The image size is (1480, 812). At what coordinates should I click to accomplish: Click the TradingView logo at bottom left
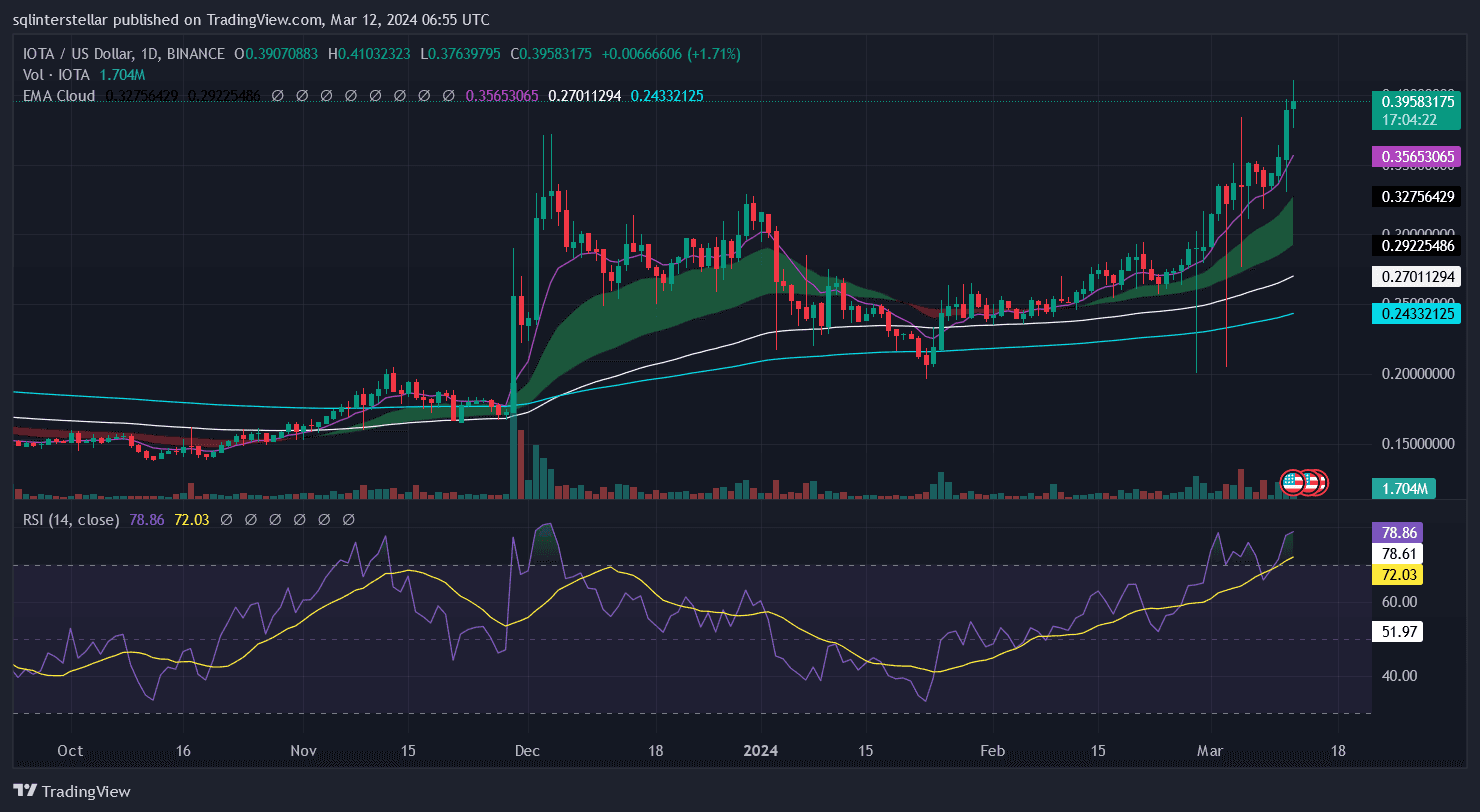point(72,791)
